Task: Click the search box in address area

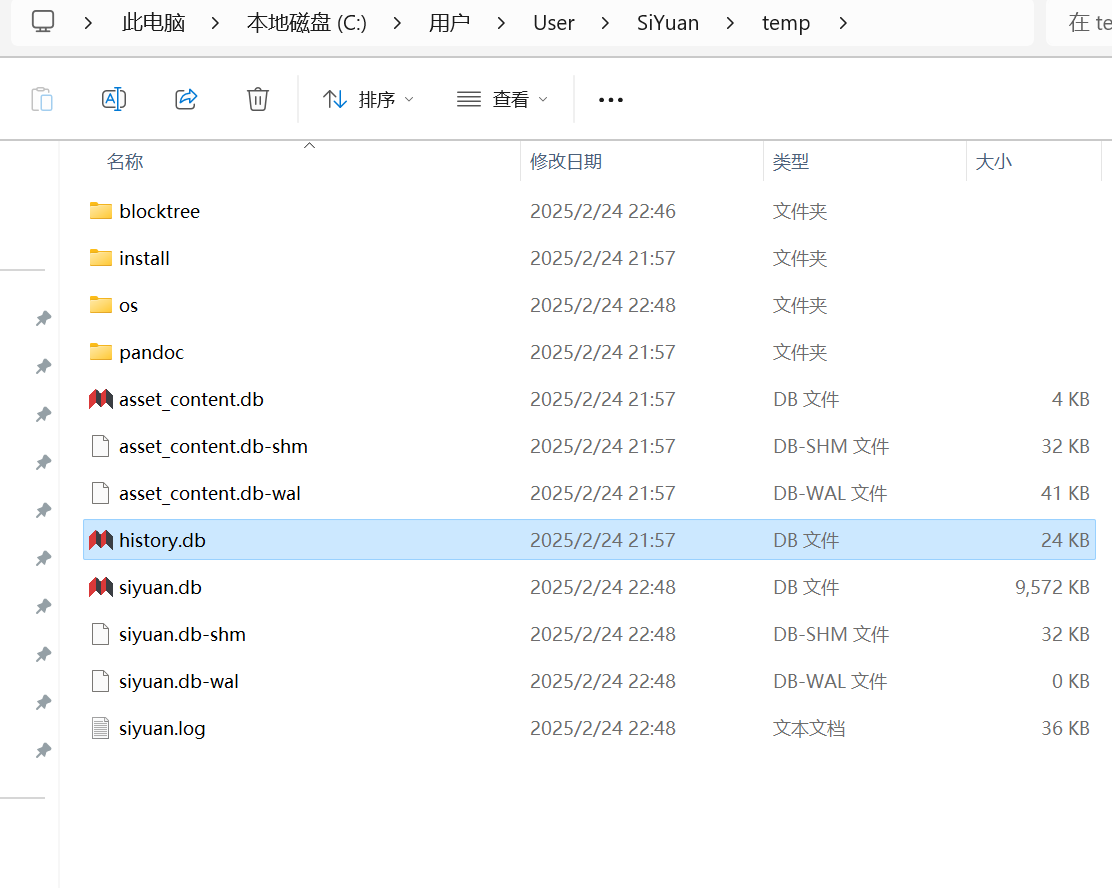Action: [x=1079, y=23]
